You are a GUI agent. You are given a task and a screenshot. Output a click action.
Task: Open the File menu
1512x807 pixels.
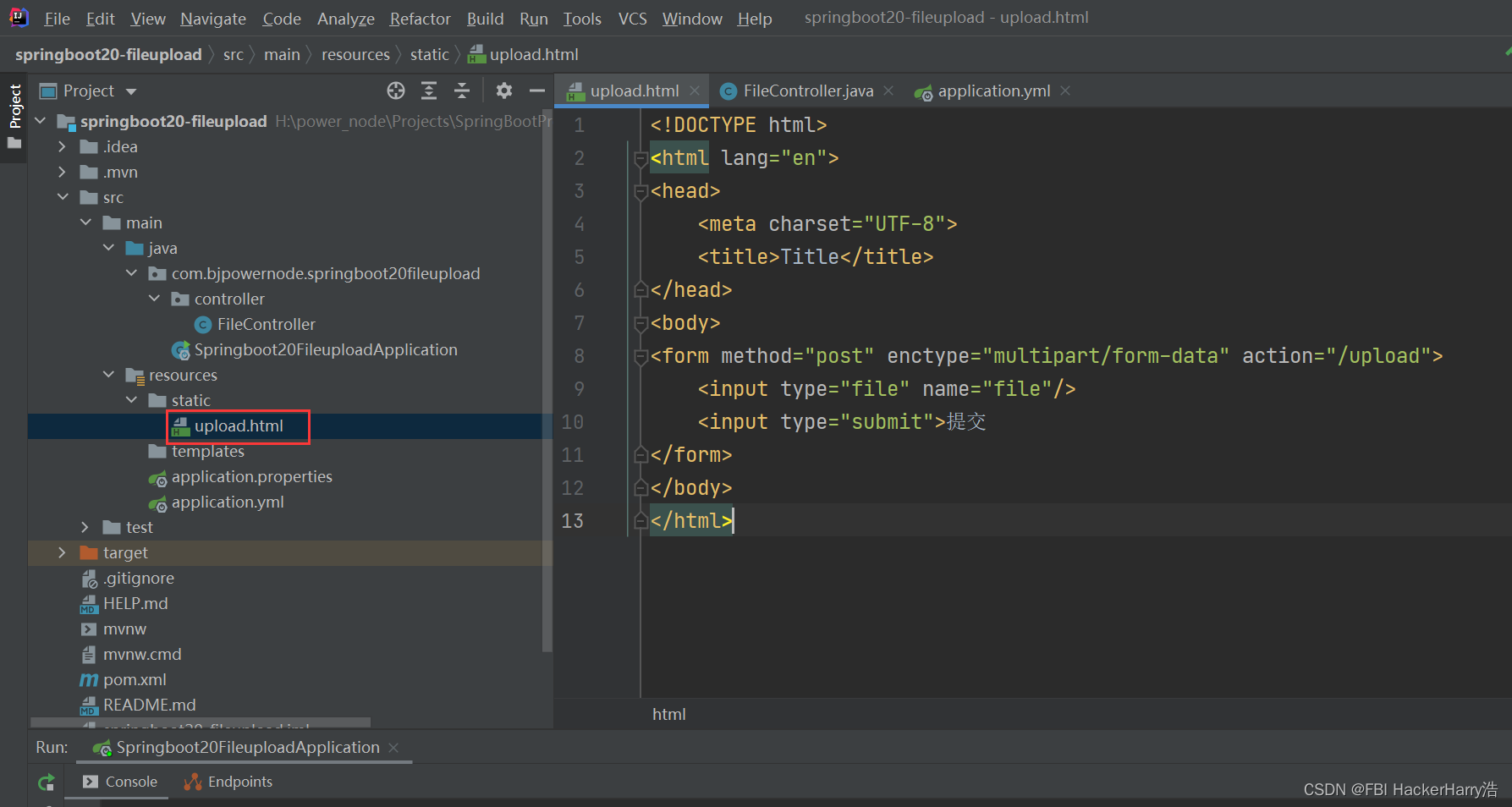point(57,19)
